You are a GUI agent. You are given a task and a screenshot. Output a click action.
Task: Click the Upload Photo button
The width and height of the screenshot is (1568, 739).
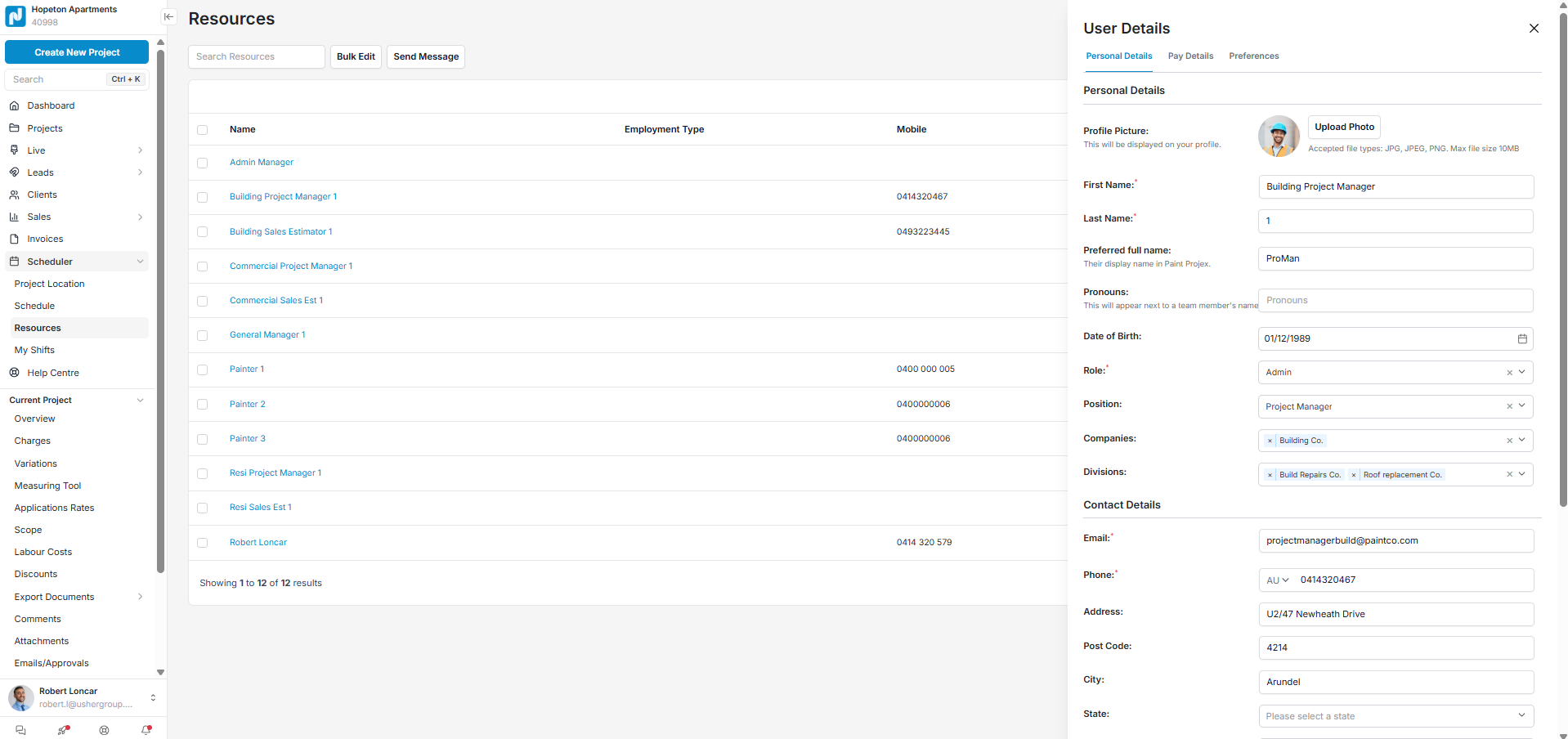point(1343,128)
